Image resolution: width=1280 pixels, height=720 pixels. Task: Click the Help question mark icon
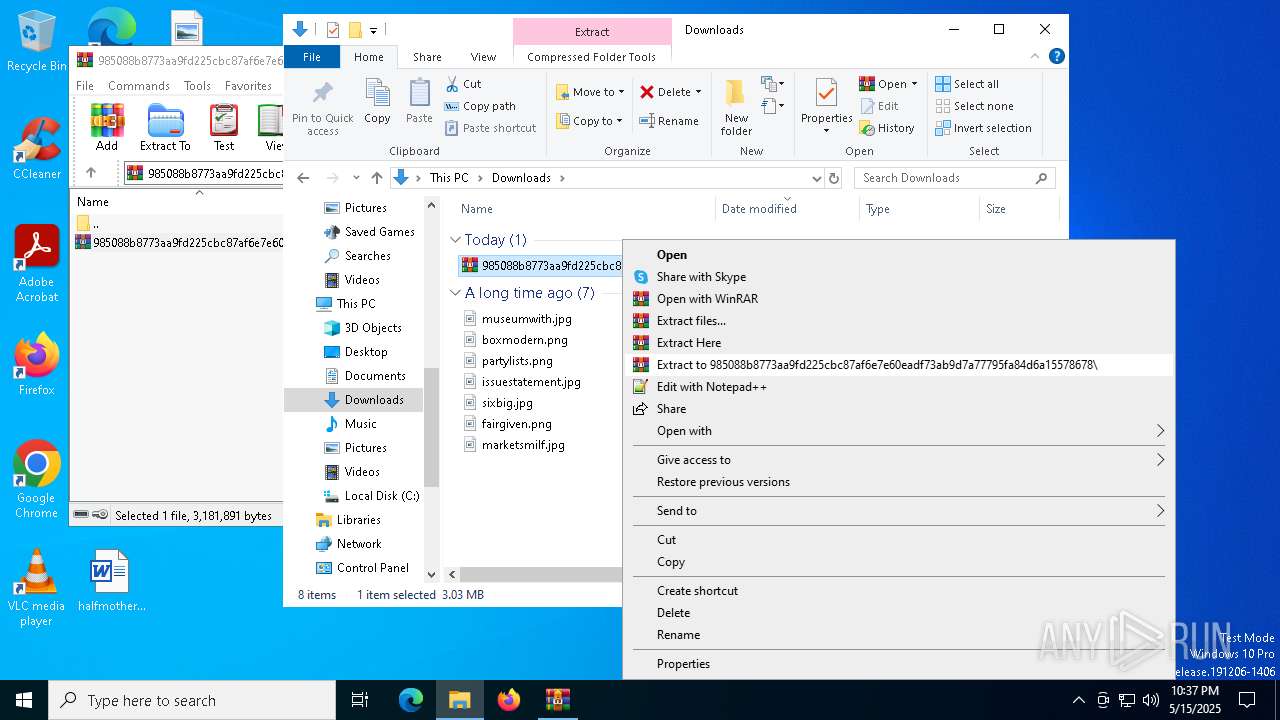[1056, 57]
